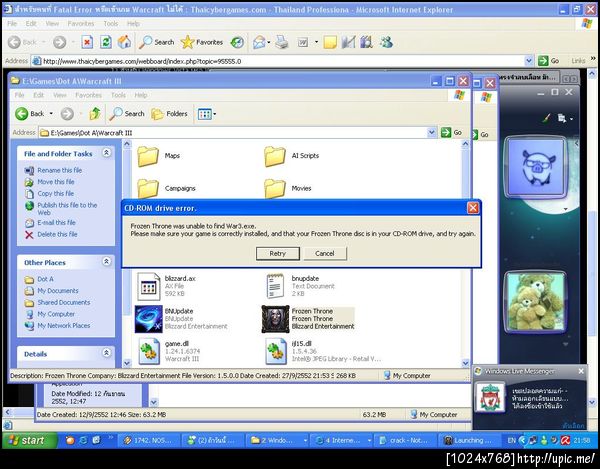Switch to Launching taskbar button
The width and height of the screenshot is (600, 469).
[468, 440]
